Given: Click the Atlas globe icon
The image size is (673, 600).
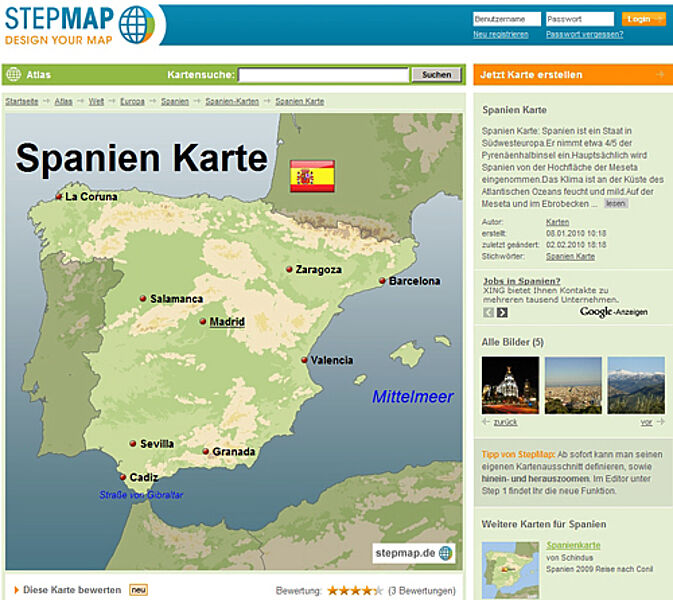Looking at the screenshot, I should coord(14,74).
